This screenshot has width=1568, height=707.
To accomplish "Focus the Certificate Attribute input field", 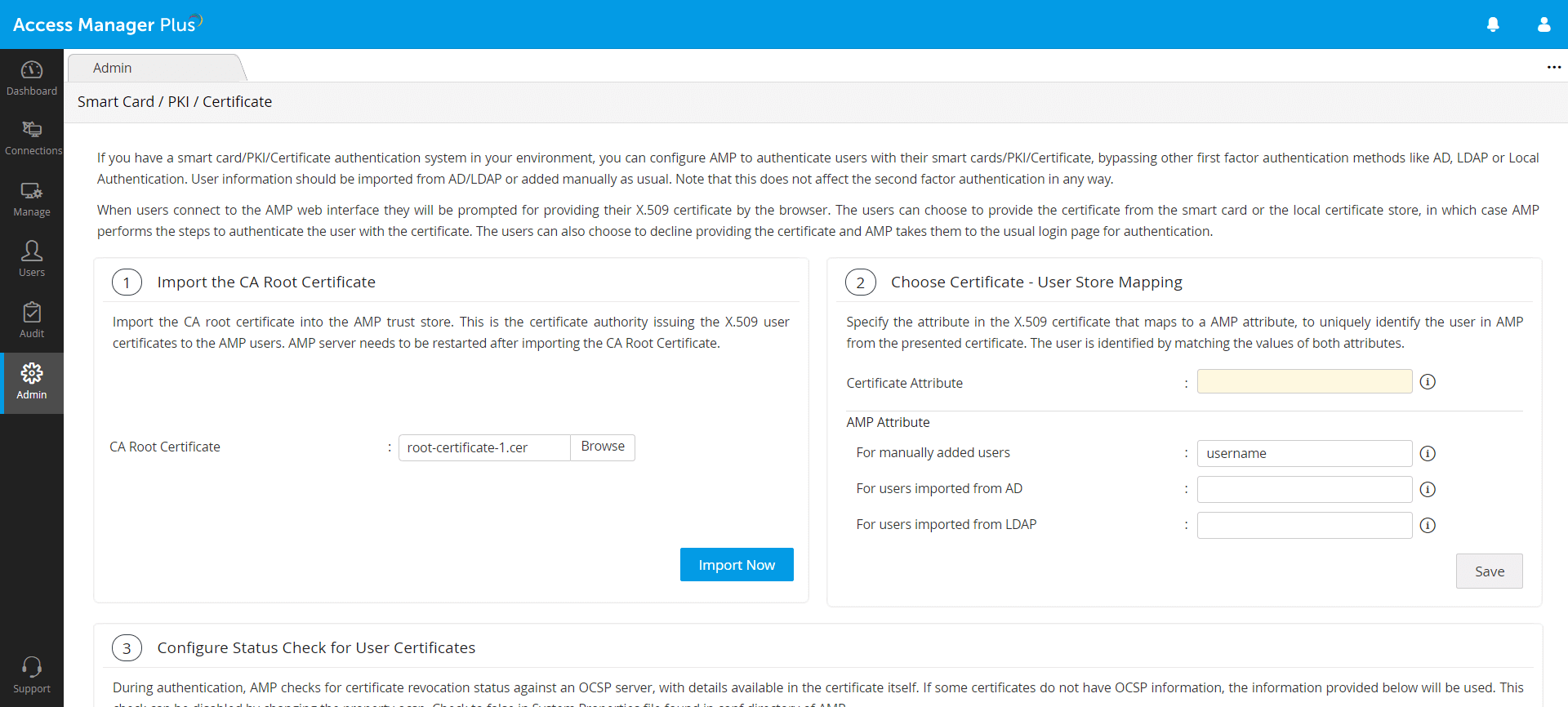I will (1304, 381).
